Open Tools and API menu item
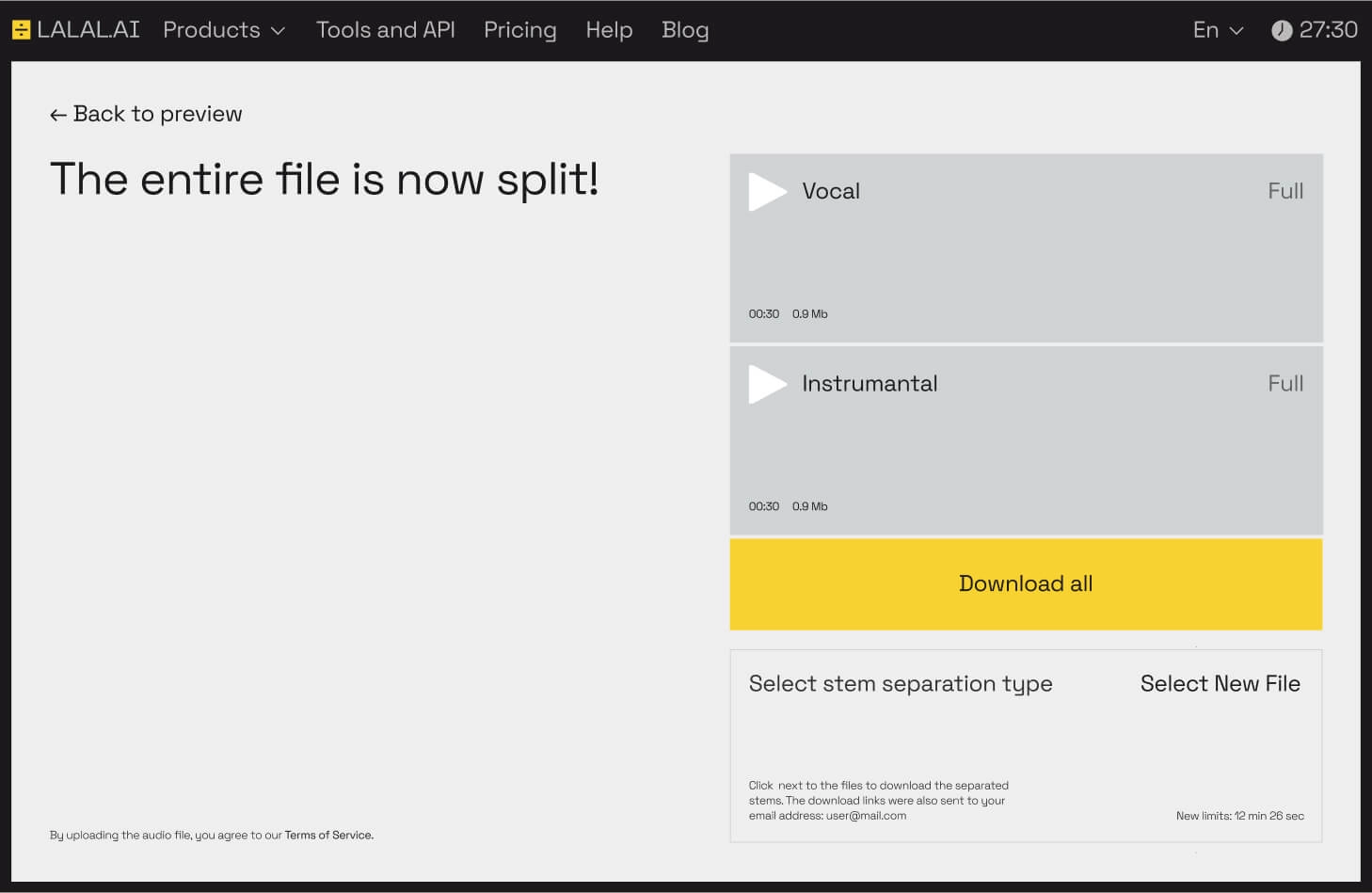The height and width of the screenshot is (893, 1372). click(386, 30)
